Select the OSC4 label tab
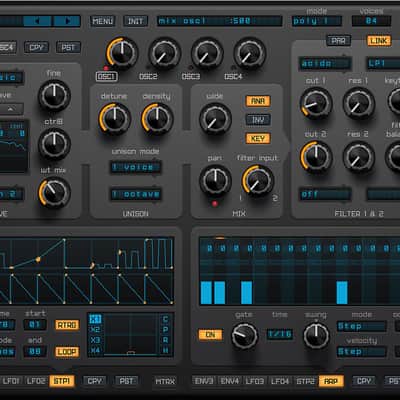 click(x=233, y=77)
